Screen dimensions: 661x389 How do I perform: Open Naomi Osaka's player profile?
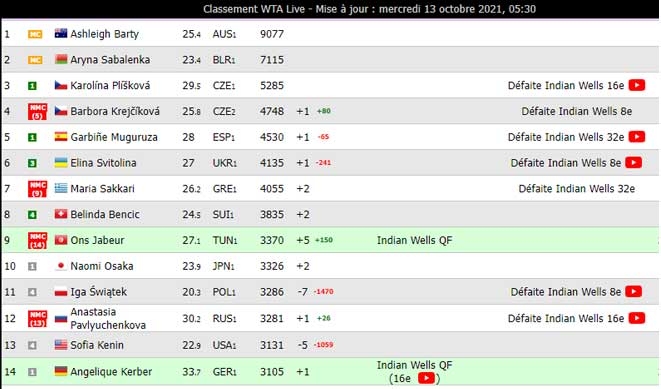click(102, 266)
